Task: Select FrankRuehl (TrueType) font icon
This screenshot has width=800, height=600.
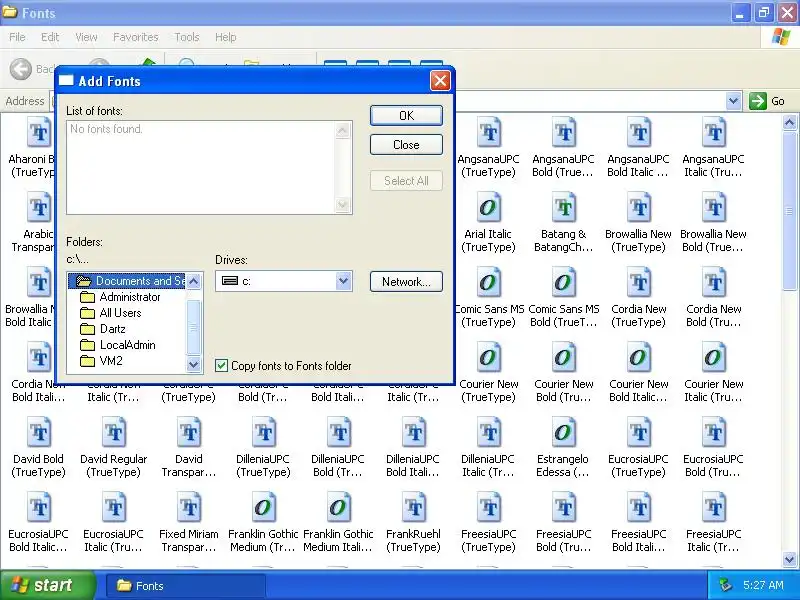Action: pyautogui.click(x=413, y=508)
